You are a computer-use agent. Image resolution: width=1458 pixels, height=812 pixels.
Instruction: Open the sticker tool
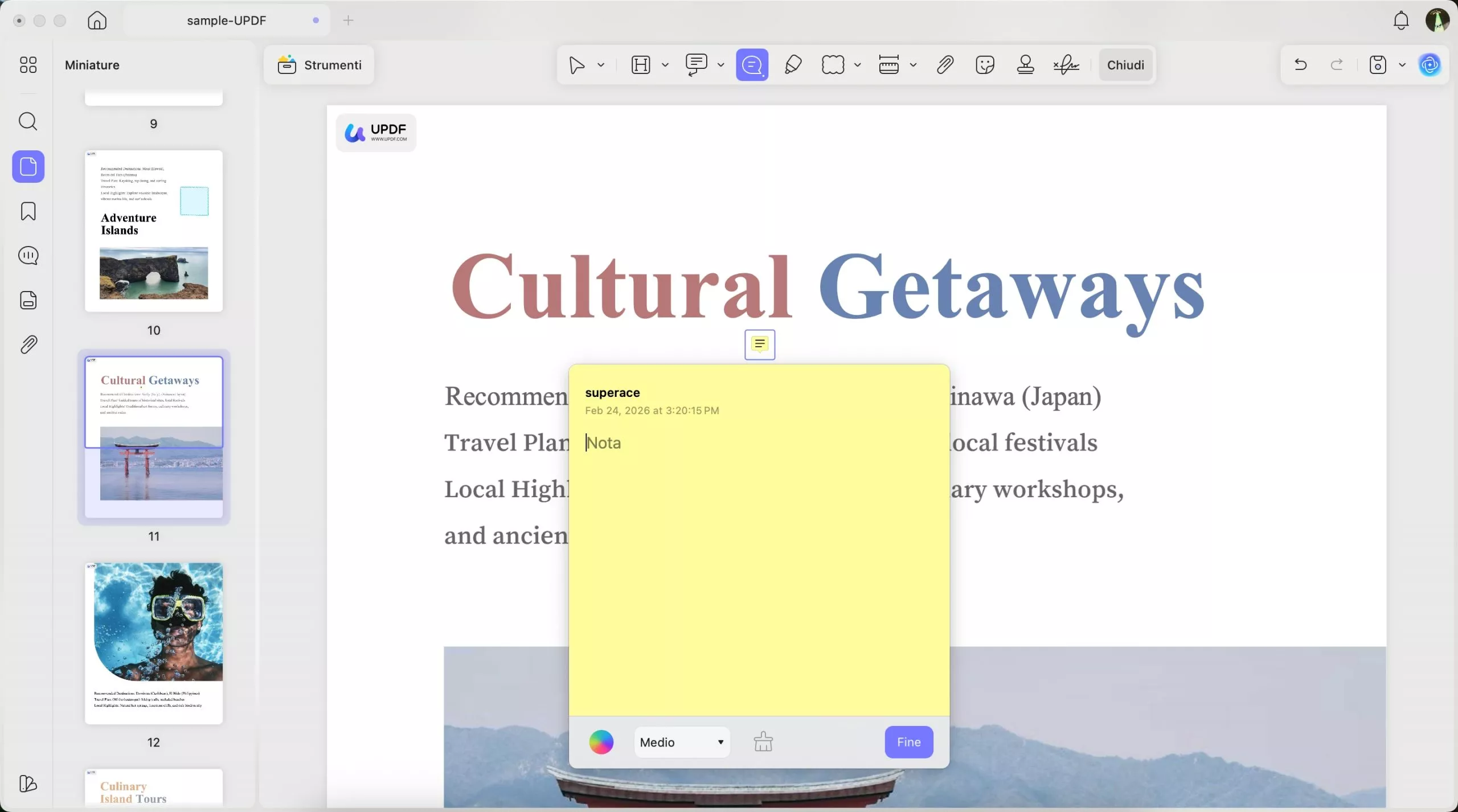coord(985,65)
